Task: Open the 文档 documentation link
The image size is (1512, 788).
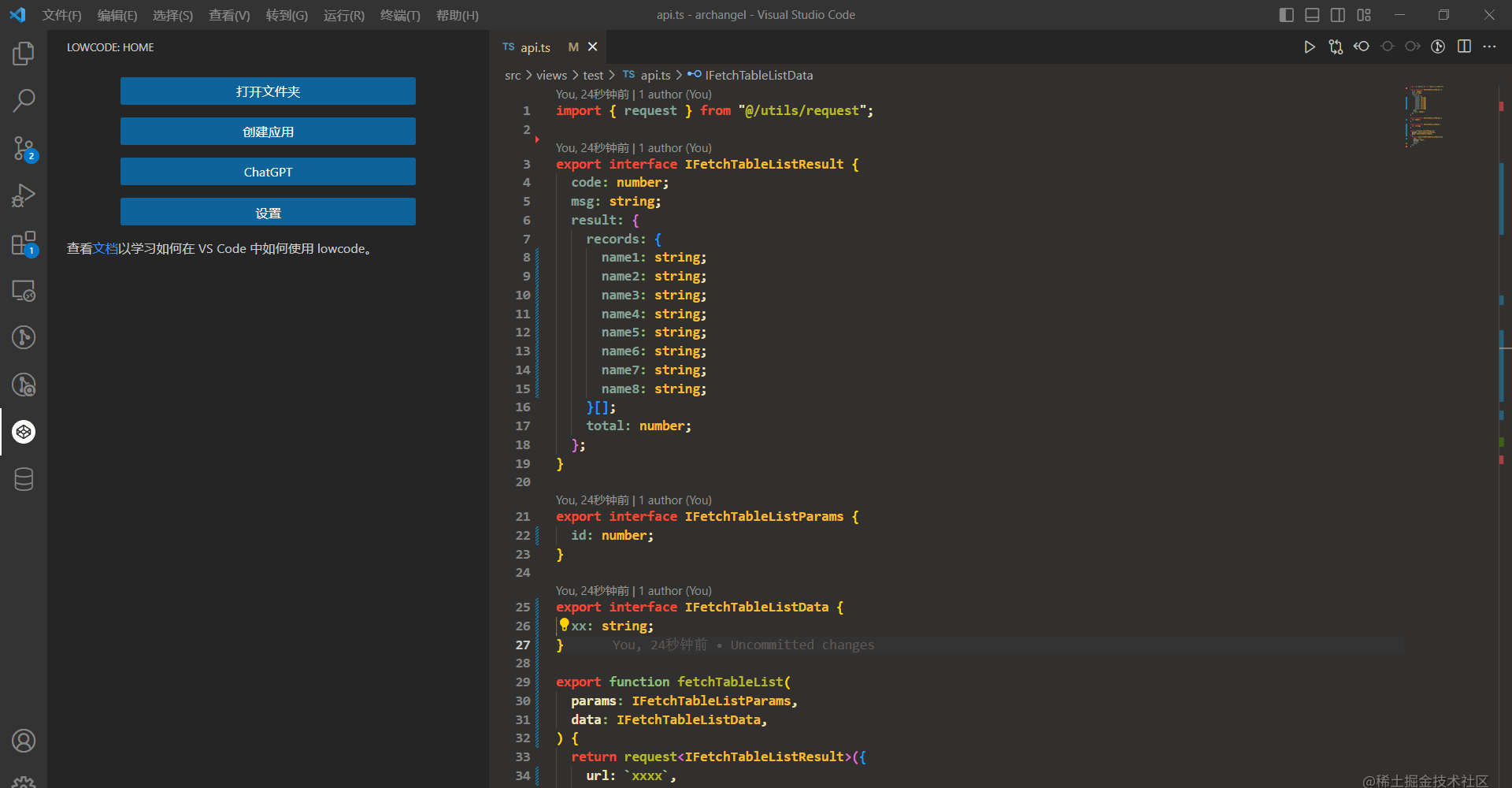Action: pos(106,248)
